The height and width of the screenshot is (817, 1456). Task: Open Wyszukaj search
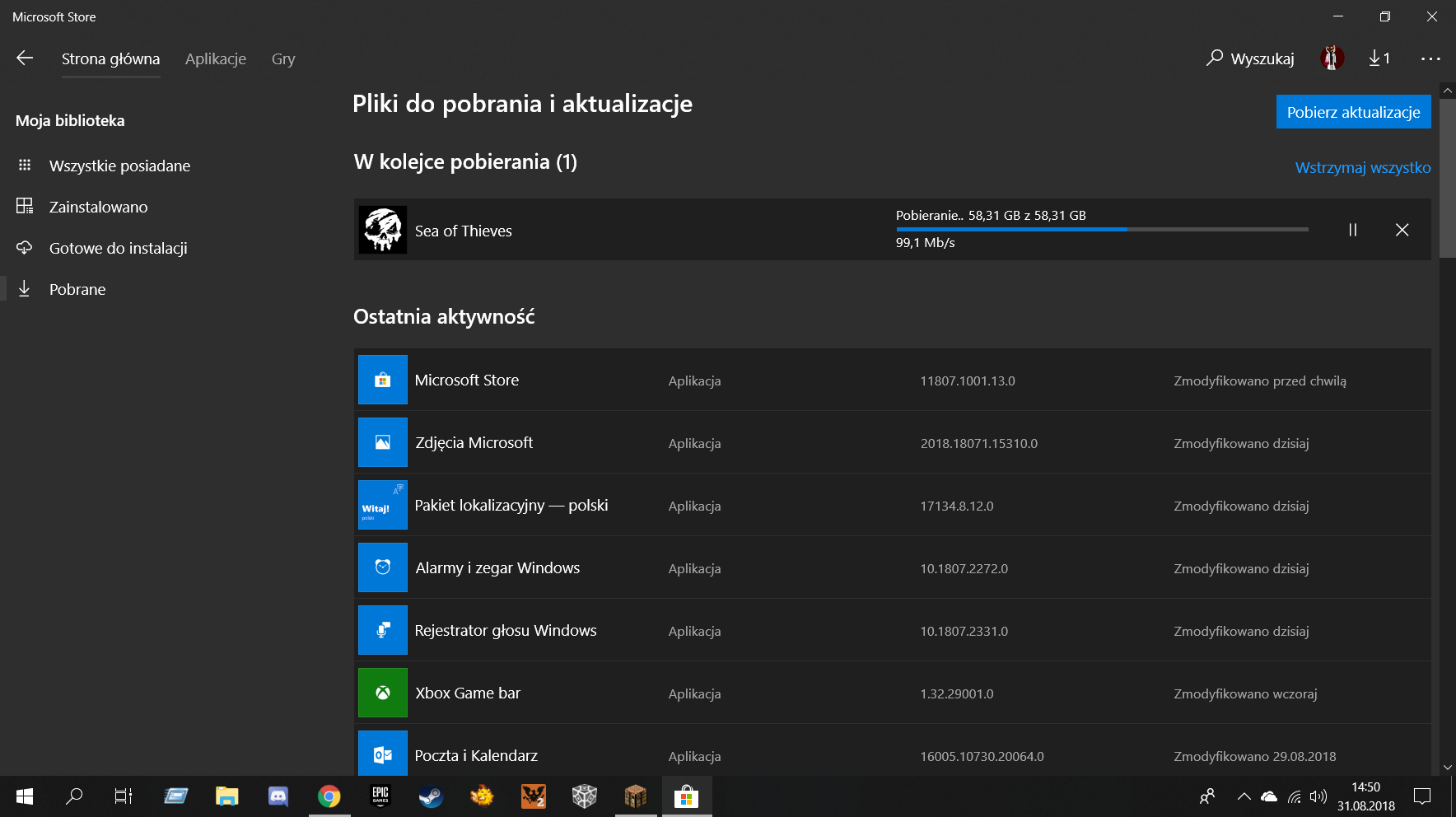[x=1250, y=58]
